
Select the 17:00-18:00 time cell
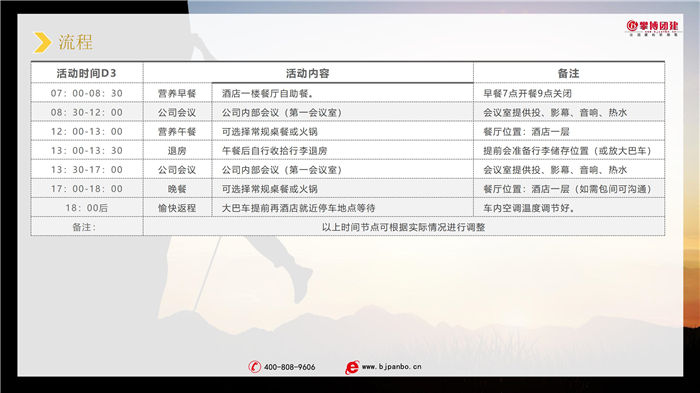(x=87, y=188)
